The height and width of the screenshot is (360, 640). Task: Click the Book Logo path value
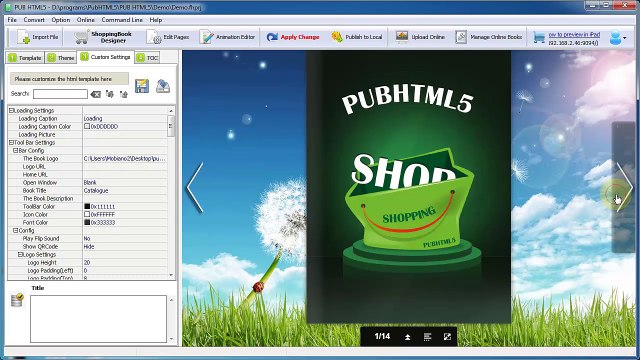point(124,158)
